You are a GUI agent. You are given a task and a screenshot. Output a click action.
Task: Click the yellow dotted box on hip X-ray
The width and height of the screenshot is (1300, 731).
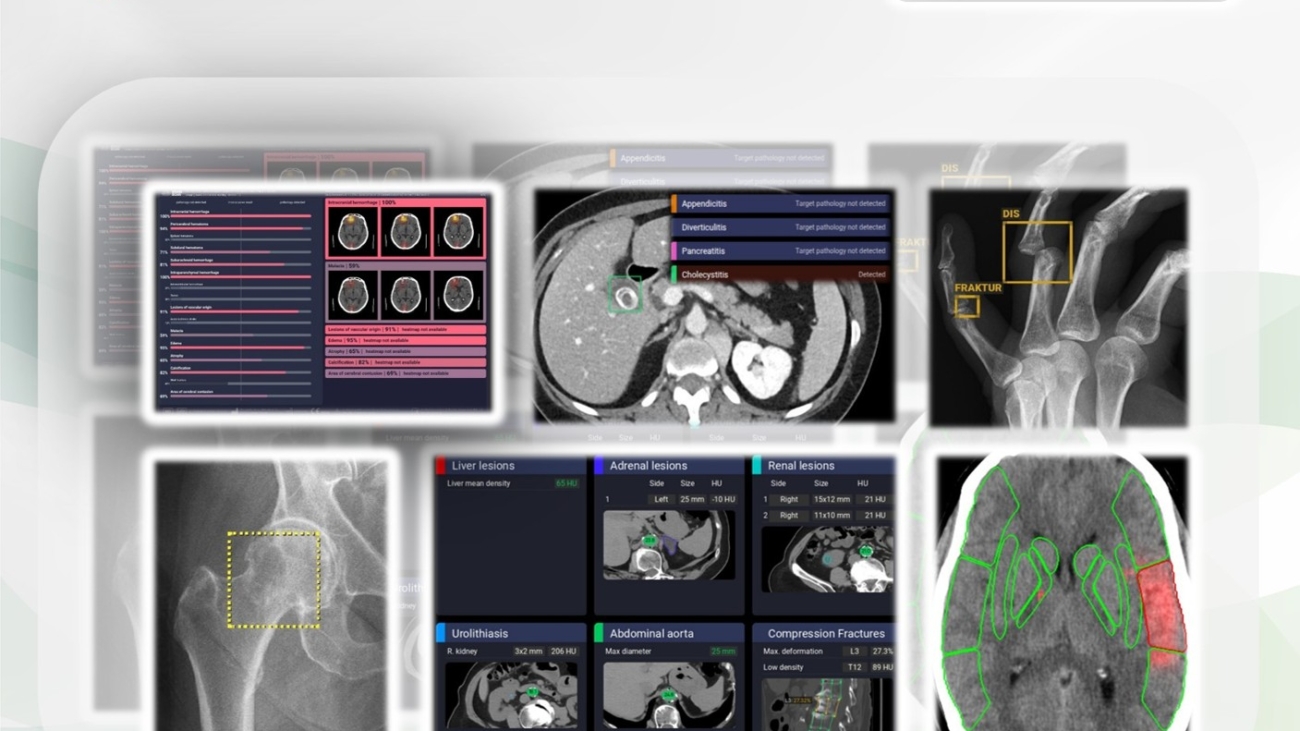click(274, 579)
